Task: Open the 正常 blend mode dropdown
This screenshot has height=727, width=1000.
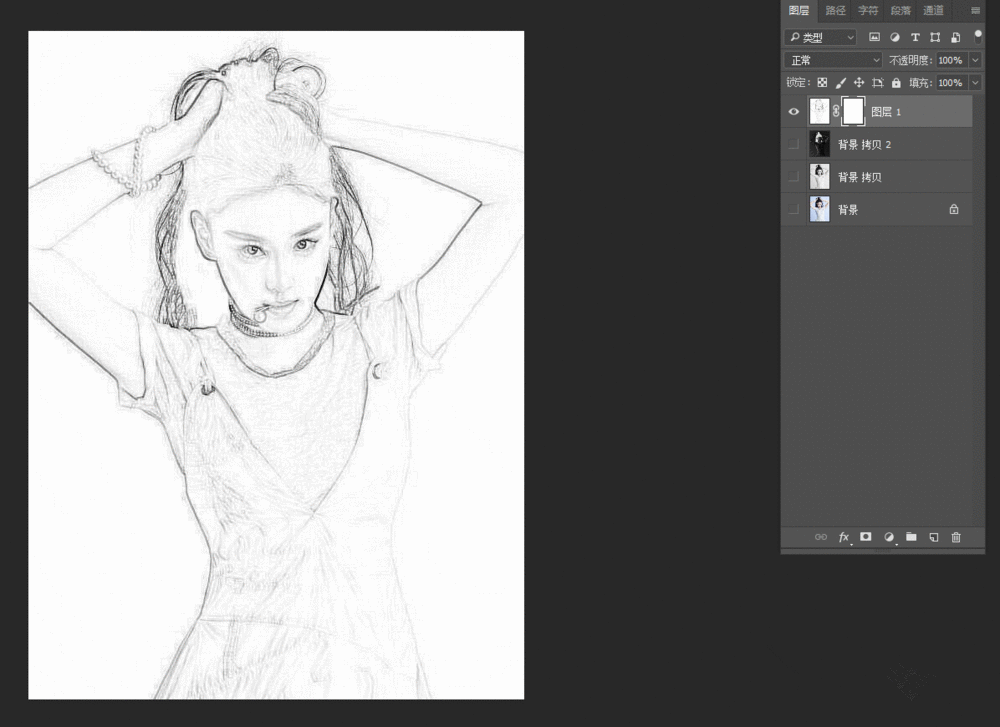Action: [x=833, y=60]
